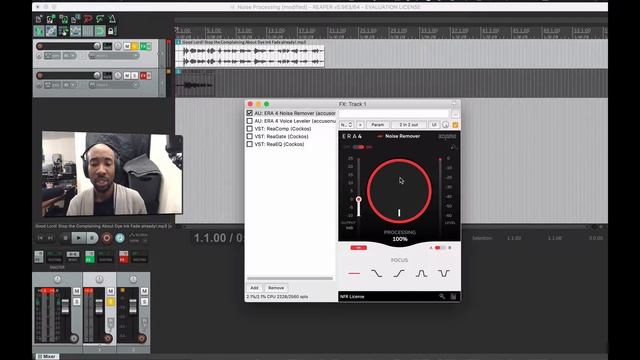640x360 pixels.
Task: Enable ERA 4 Voice Leveler checkbox
Action: (x=249, y=121)
